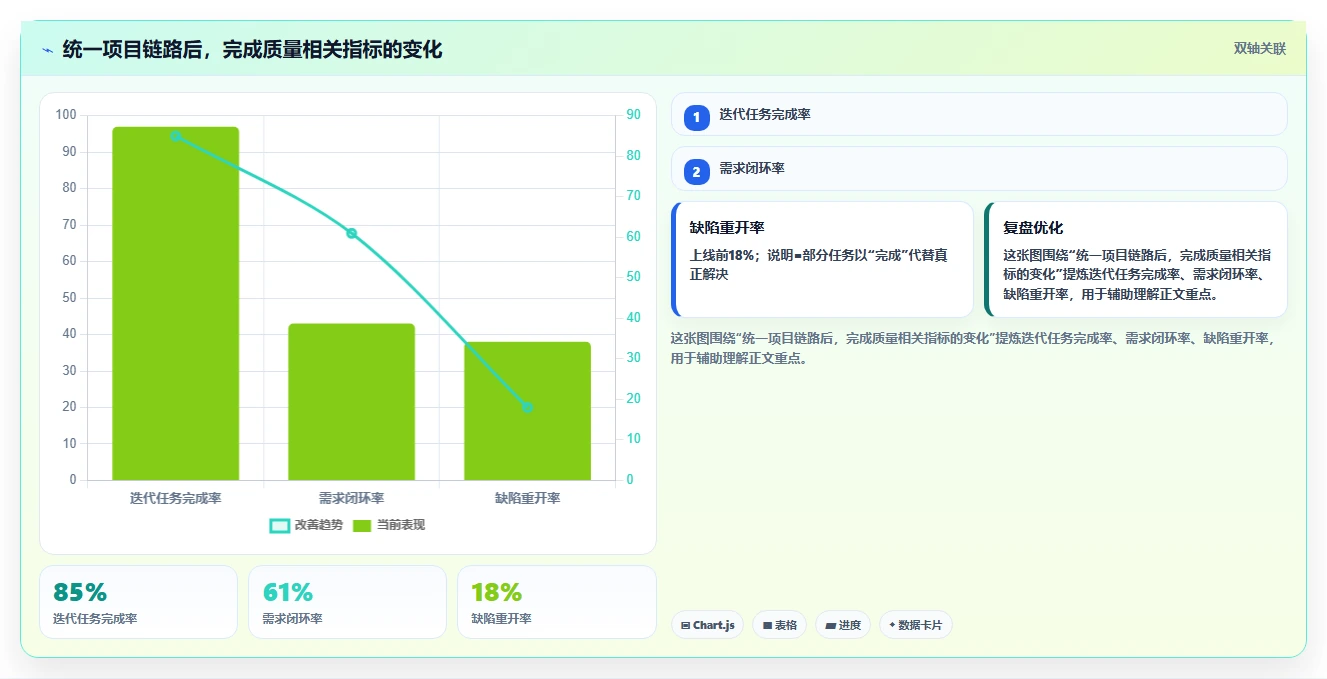Click the 复盘优化 card heading

click(1033, 228)
